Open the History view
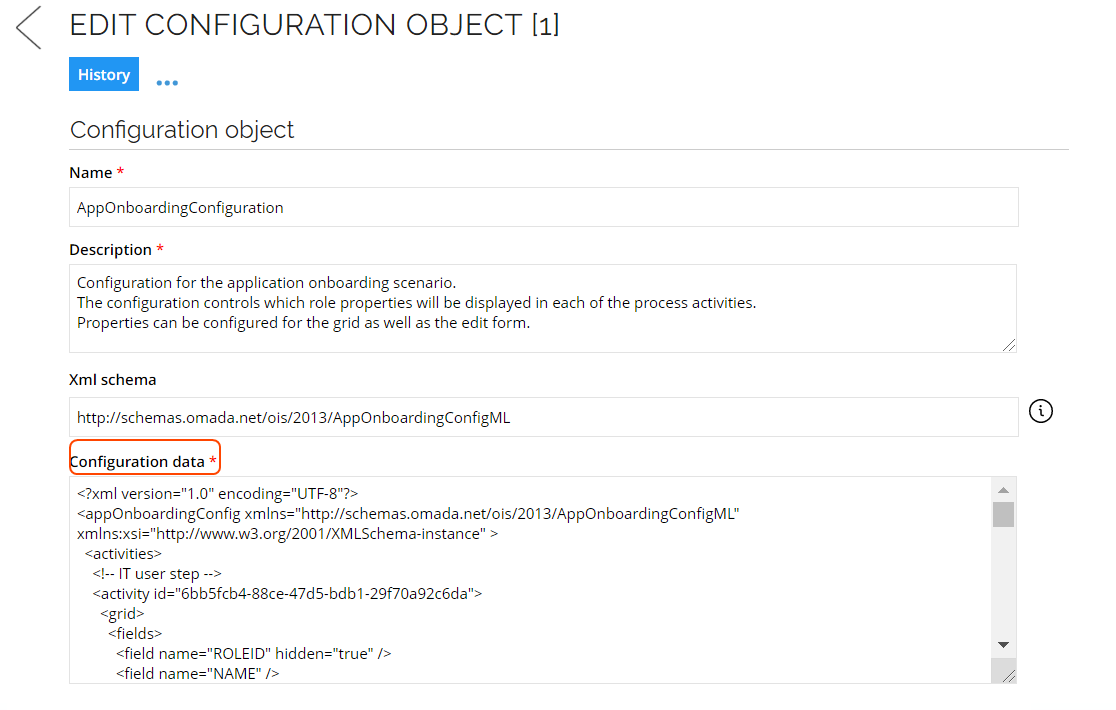1116x710 pixels. (104, 74)
